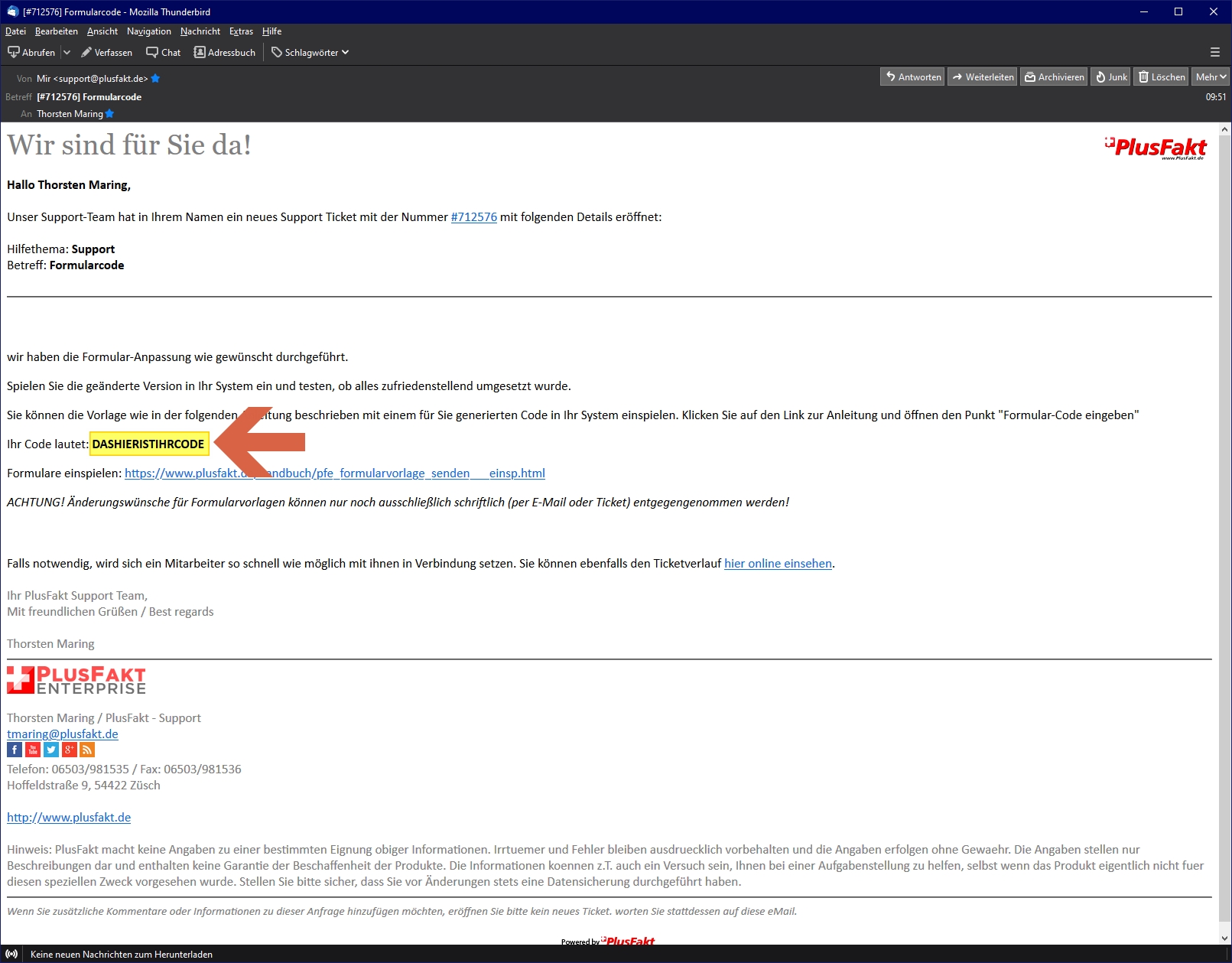
Task: Open the http://www.plusfakt.de link
Action: point(69,818)
